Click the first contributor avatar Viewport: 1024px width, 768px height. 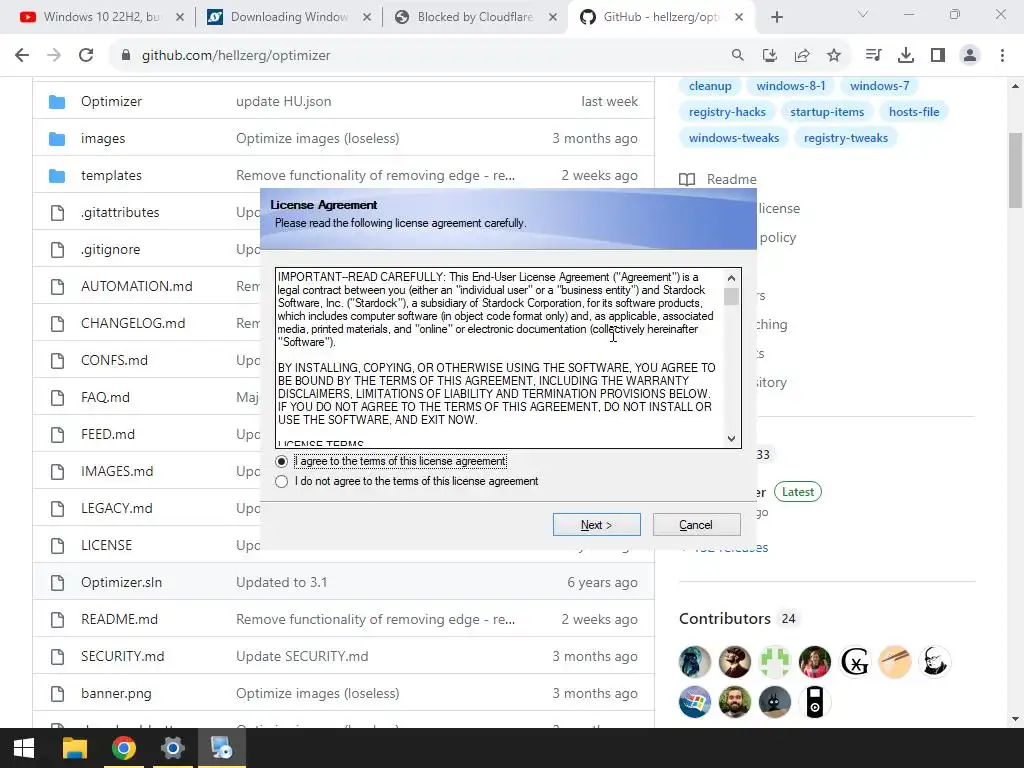click(x=695, y=662)
